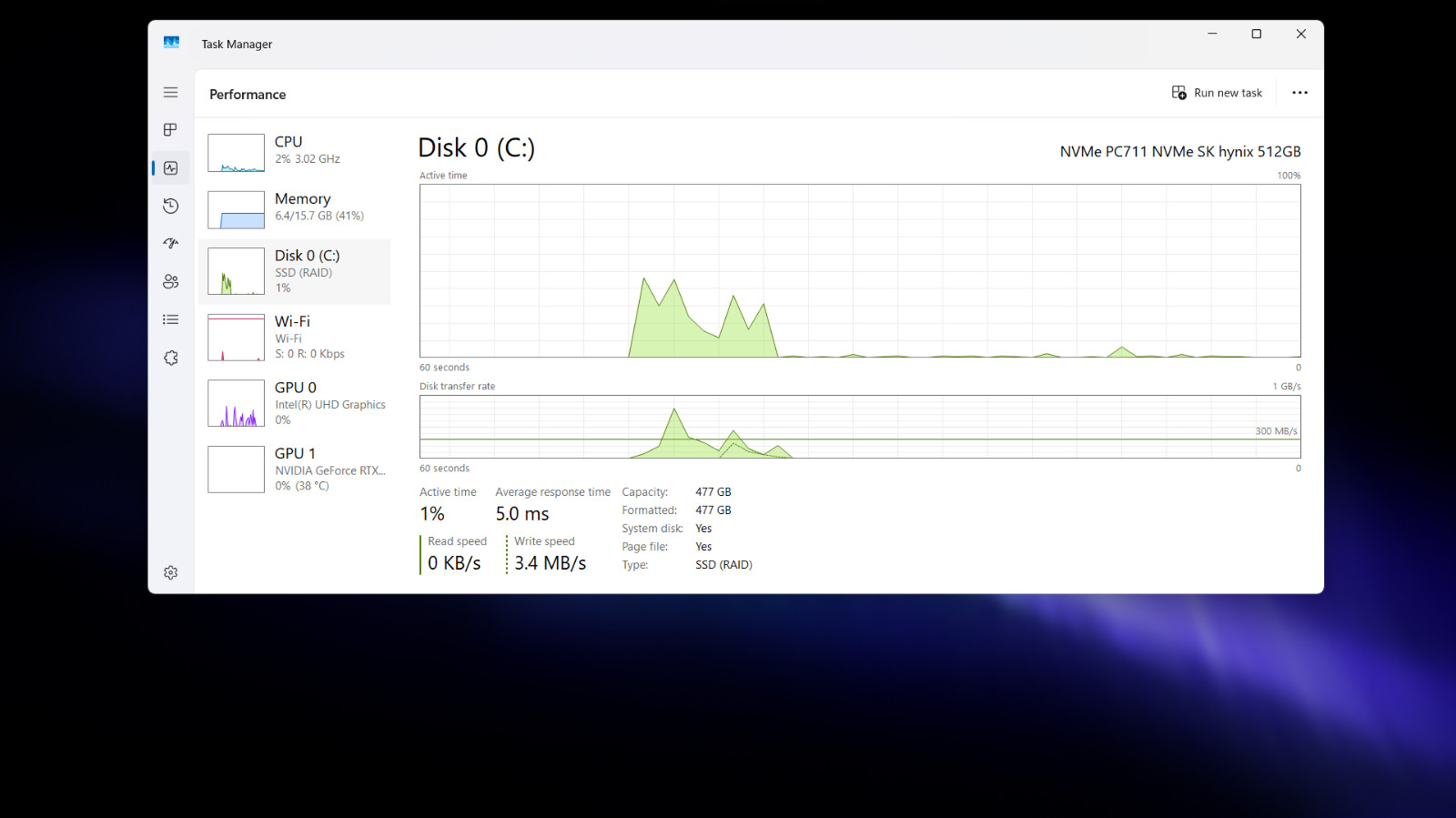Image resolution: width=1456 pixels, height=818 pixels.
Task: Click the Performance page title
Action: click(x=248, y=95)
